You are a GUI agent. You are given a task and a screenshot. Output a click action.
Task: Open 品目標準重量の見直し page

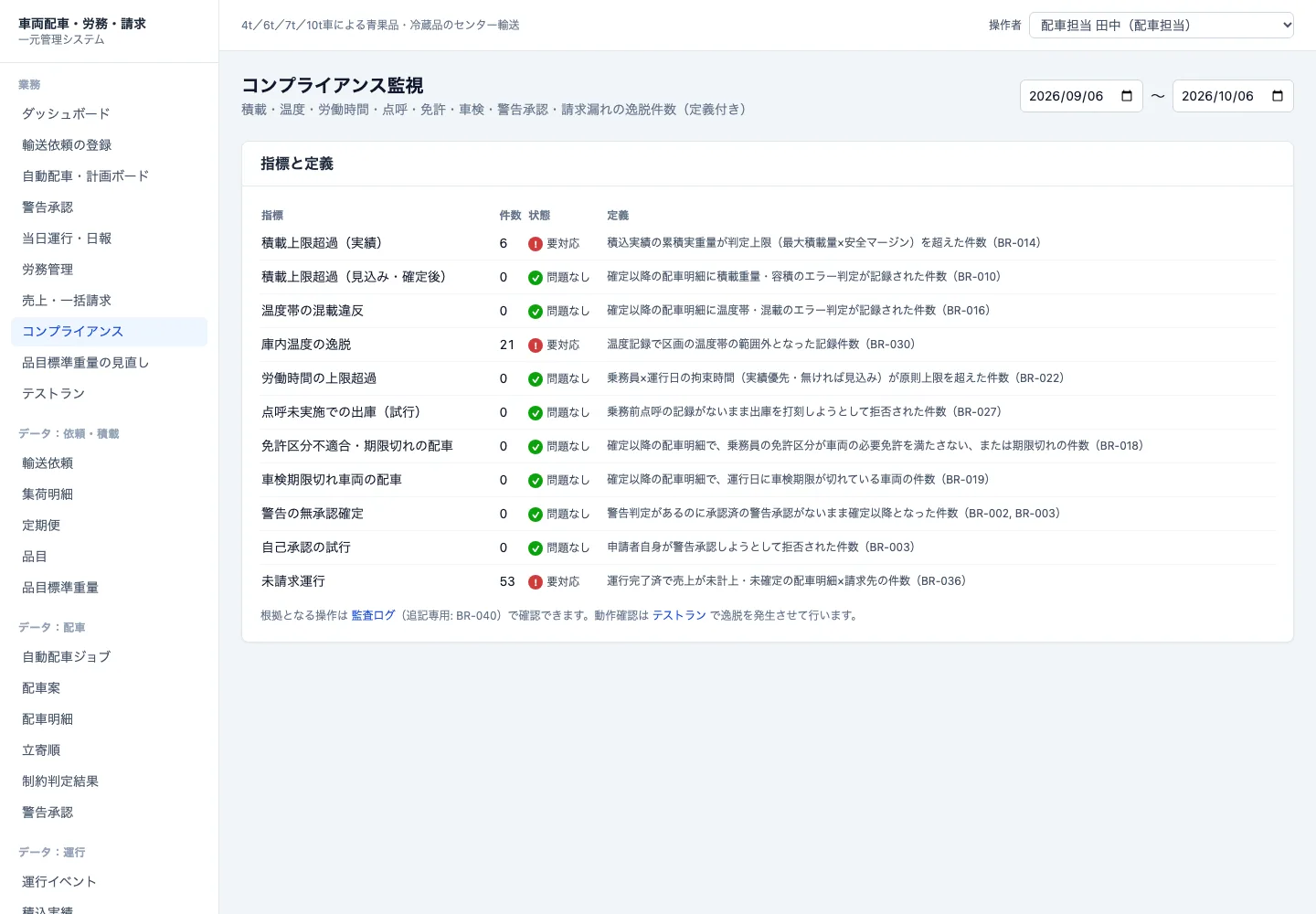pos(110,363)
